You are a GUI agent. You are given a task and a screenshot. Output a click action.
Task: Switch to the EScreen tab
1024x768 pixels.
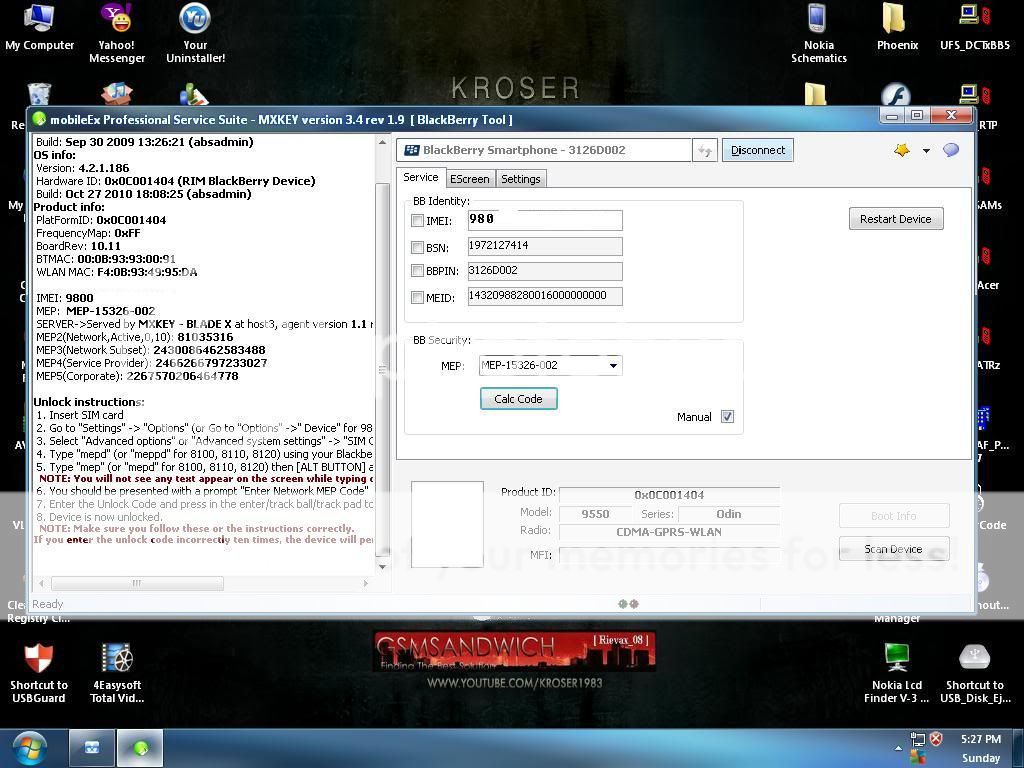click(x=470, y=179)
